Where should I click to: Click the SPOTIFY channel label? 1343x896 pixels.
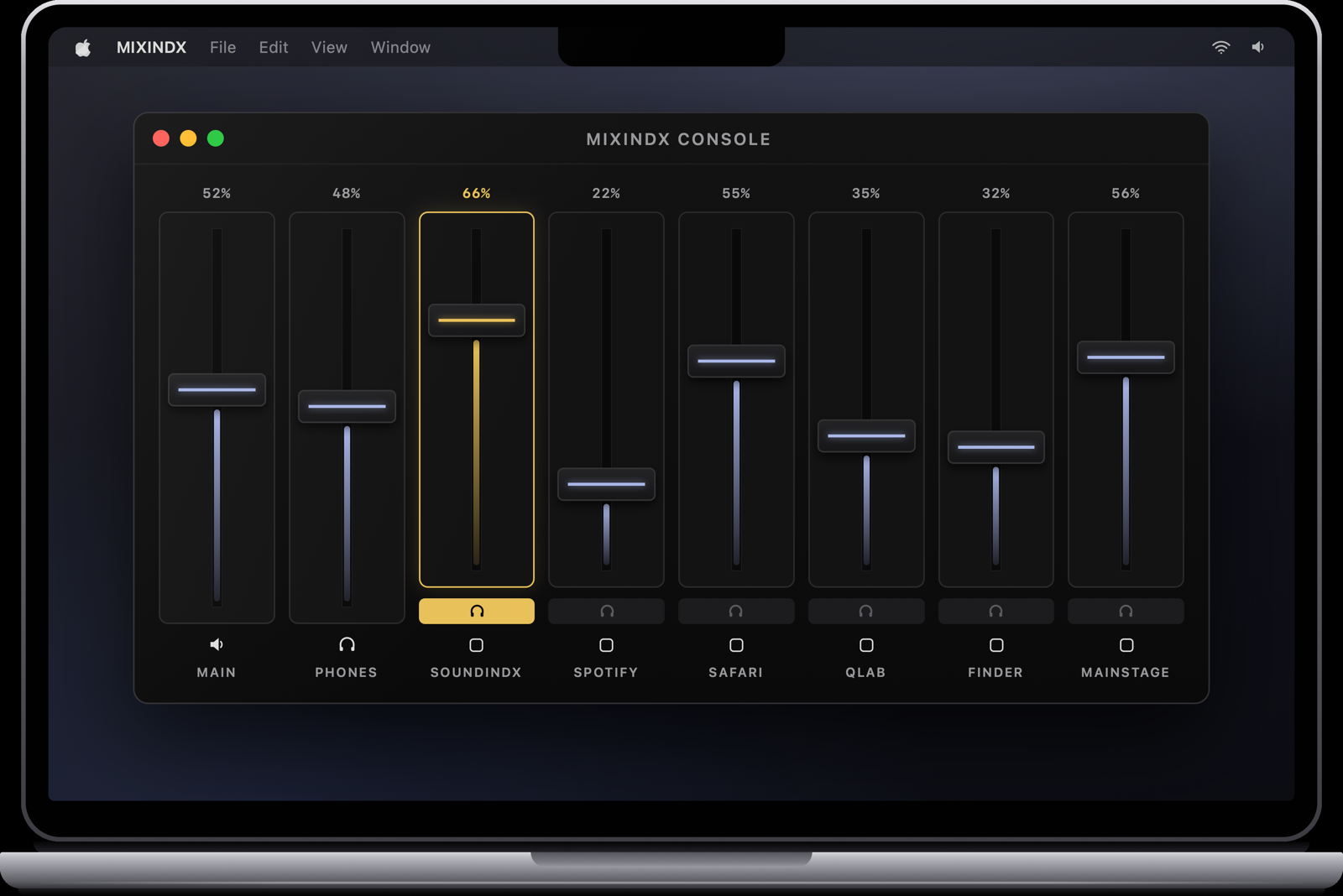[x=606, y=673]
